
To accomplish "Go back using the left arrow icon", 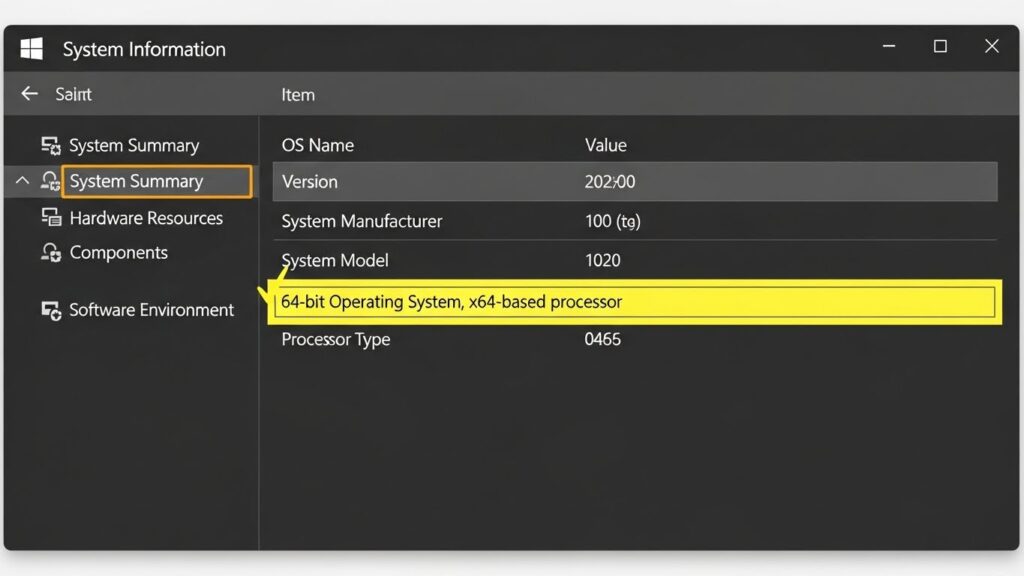I will 29,94.
